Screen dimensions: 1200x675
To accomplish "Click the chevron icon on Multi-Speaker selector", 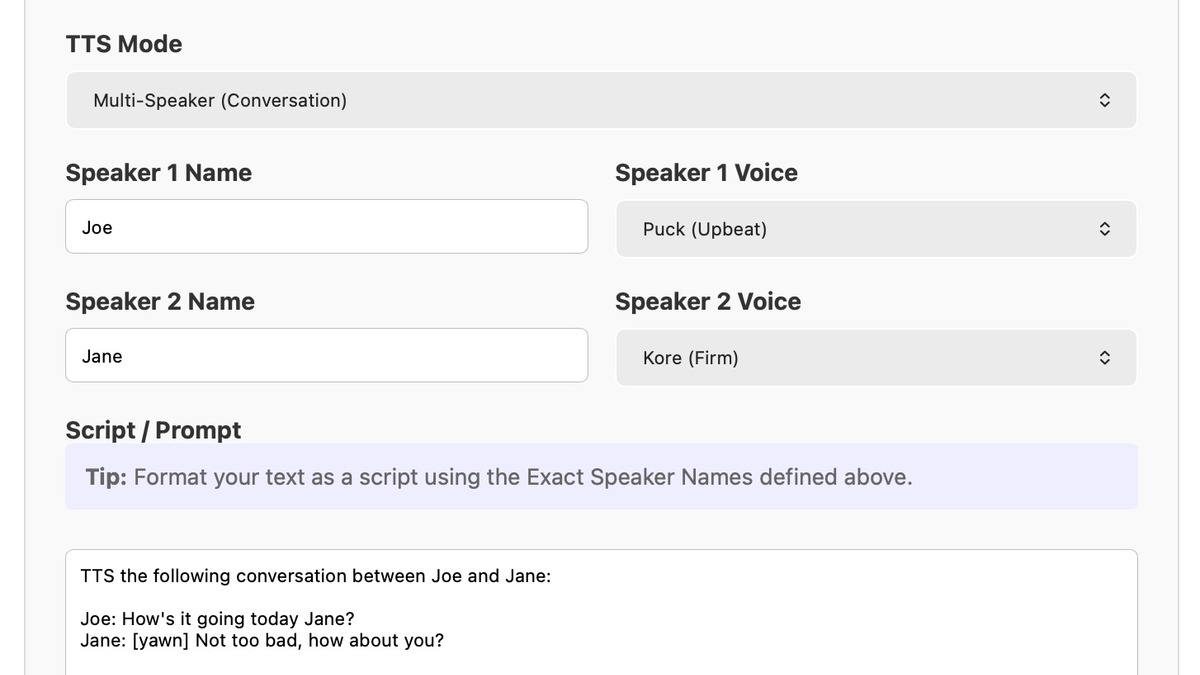I will (1104, 100).
